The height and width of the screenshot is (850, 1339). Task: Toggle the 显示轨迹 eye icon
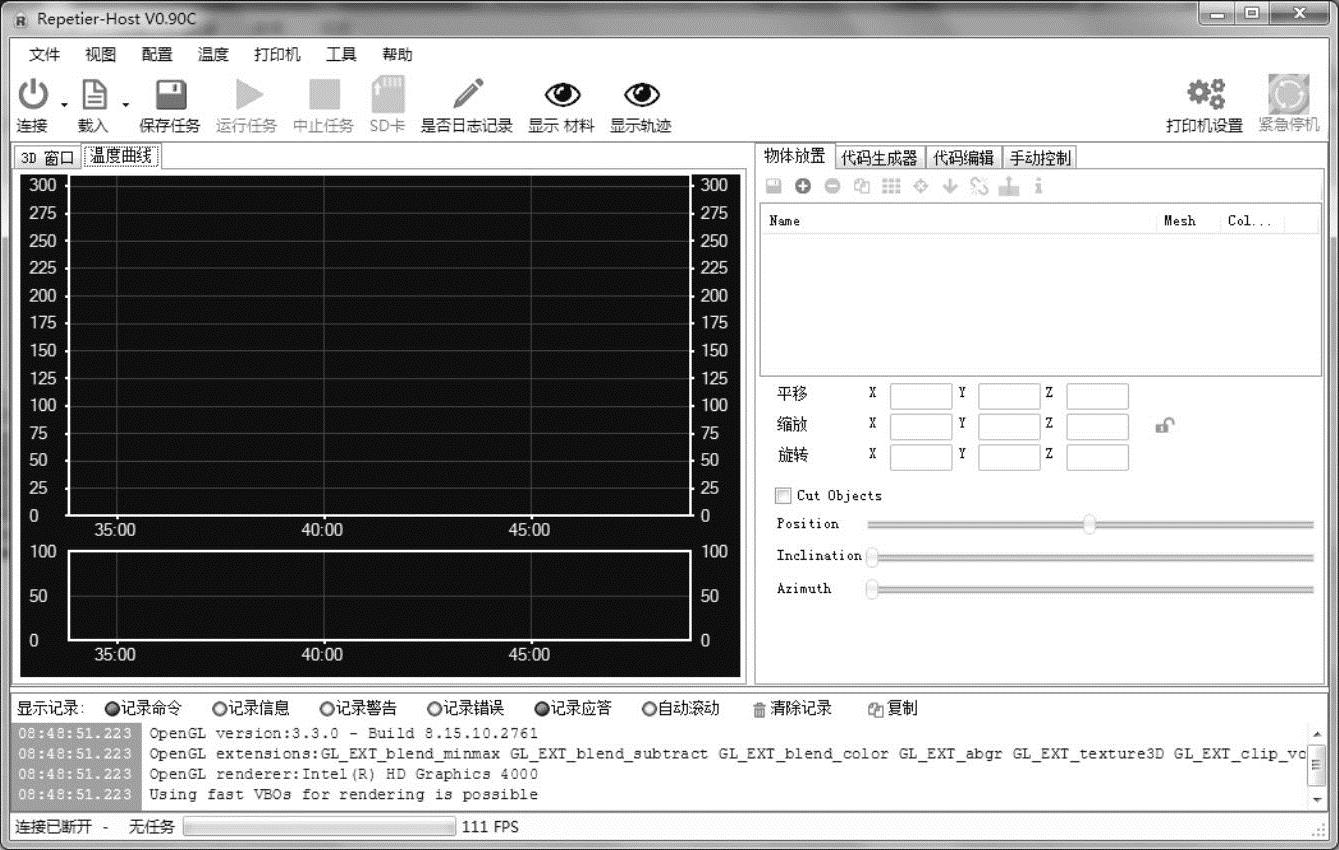pyautogui.click(x=641, y=95)
